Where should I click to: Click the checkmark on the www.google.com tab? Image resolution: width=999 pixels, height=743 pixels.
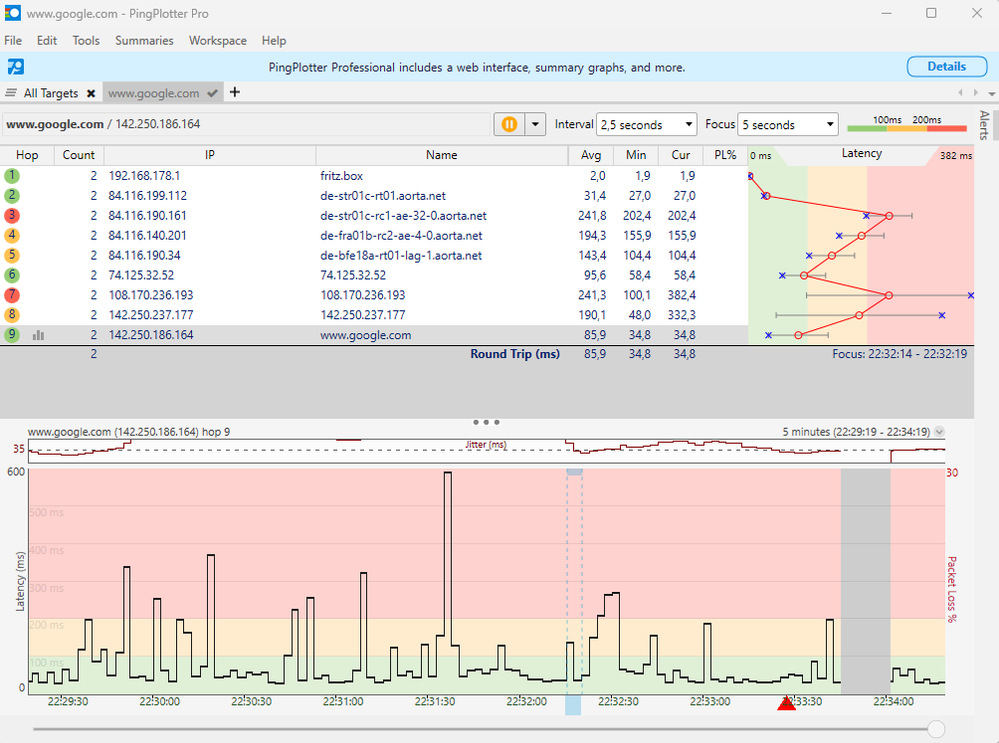(x=212, y=93)
